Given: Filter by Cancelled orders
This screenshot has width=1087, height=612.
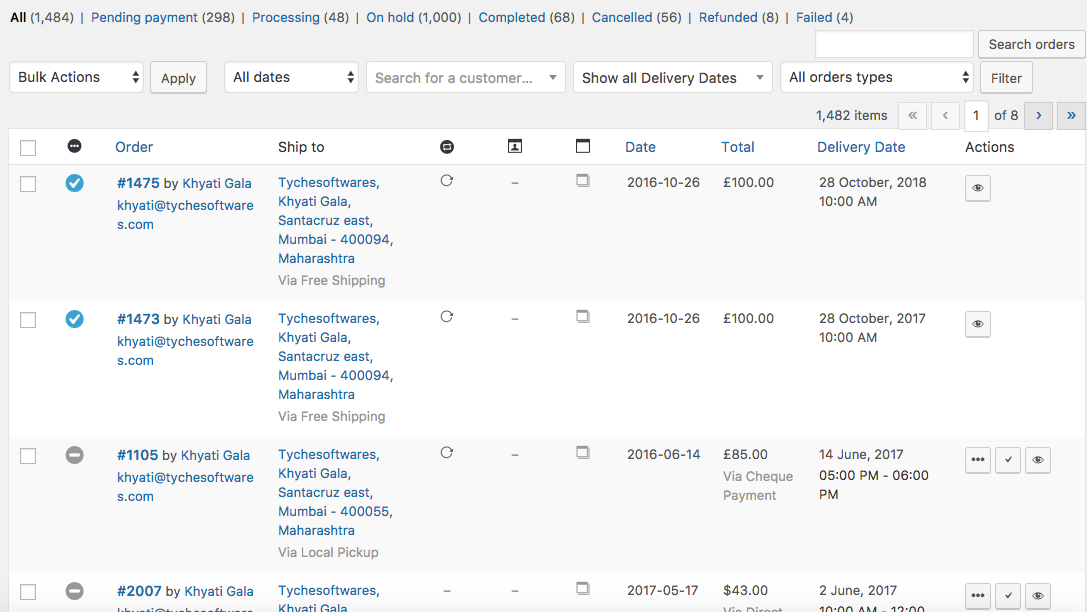Looking at the screenshot, I should [622, 17].
